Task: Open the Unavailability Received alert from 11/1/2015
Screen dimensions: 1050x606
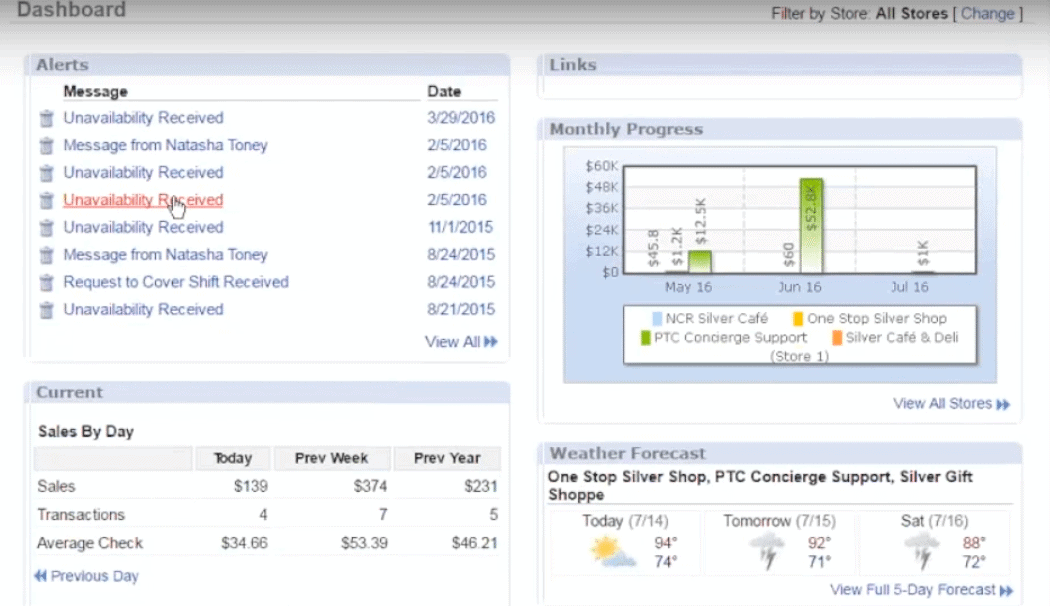Action: (x=143, y=228)
